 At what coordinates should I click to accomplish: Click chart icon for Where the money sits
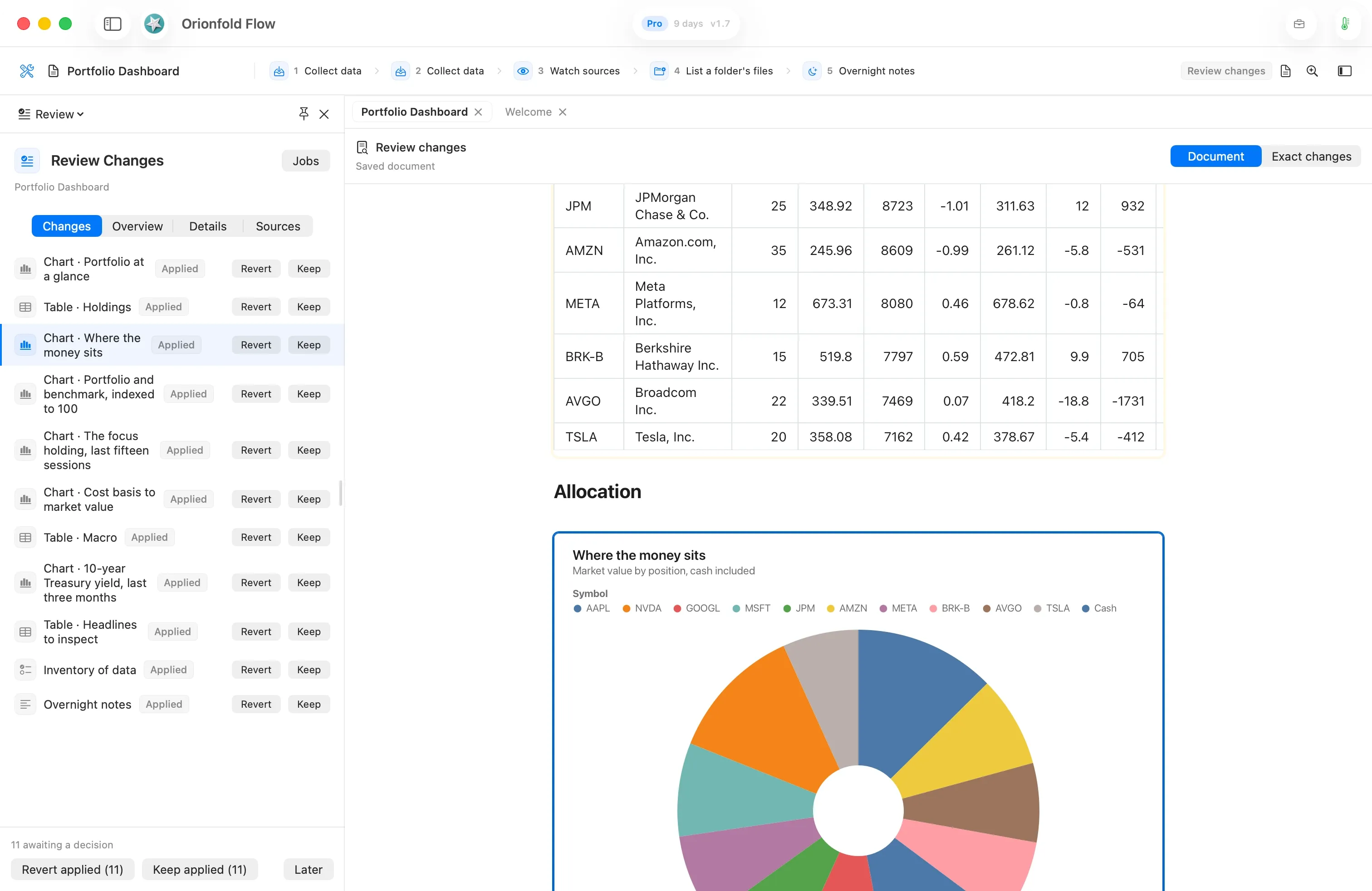click(25, 345)
